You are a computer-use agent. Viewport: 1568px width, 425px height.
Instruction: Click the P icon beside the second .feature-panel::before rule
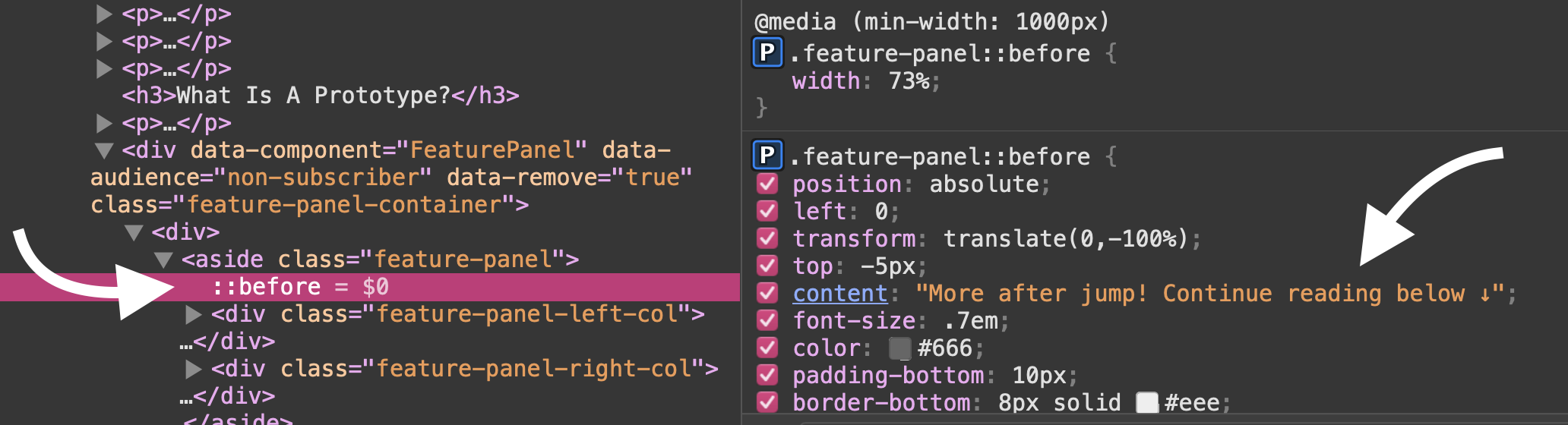point(767,156)
